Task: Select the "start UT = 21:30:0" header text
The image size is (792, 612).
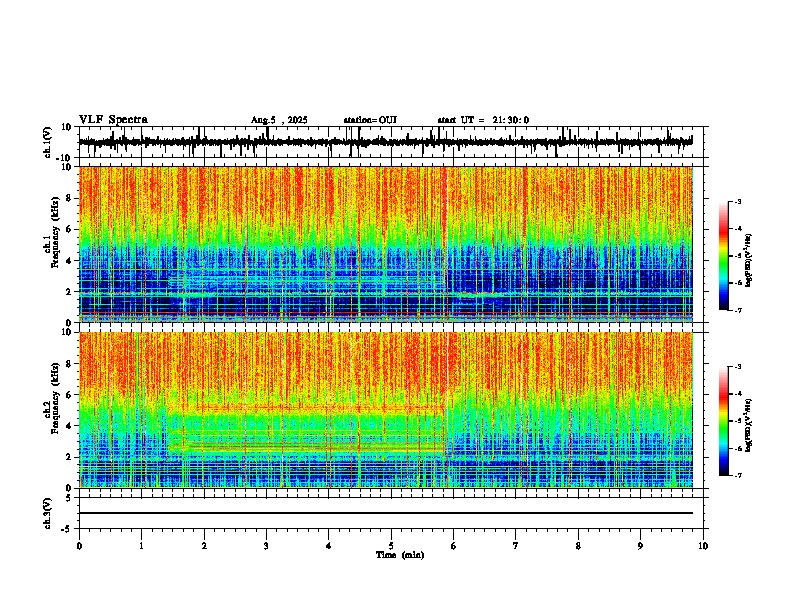Action: 483,120
